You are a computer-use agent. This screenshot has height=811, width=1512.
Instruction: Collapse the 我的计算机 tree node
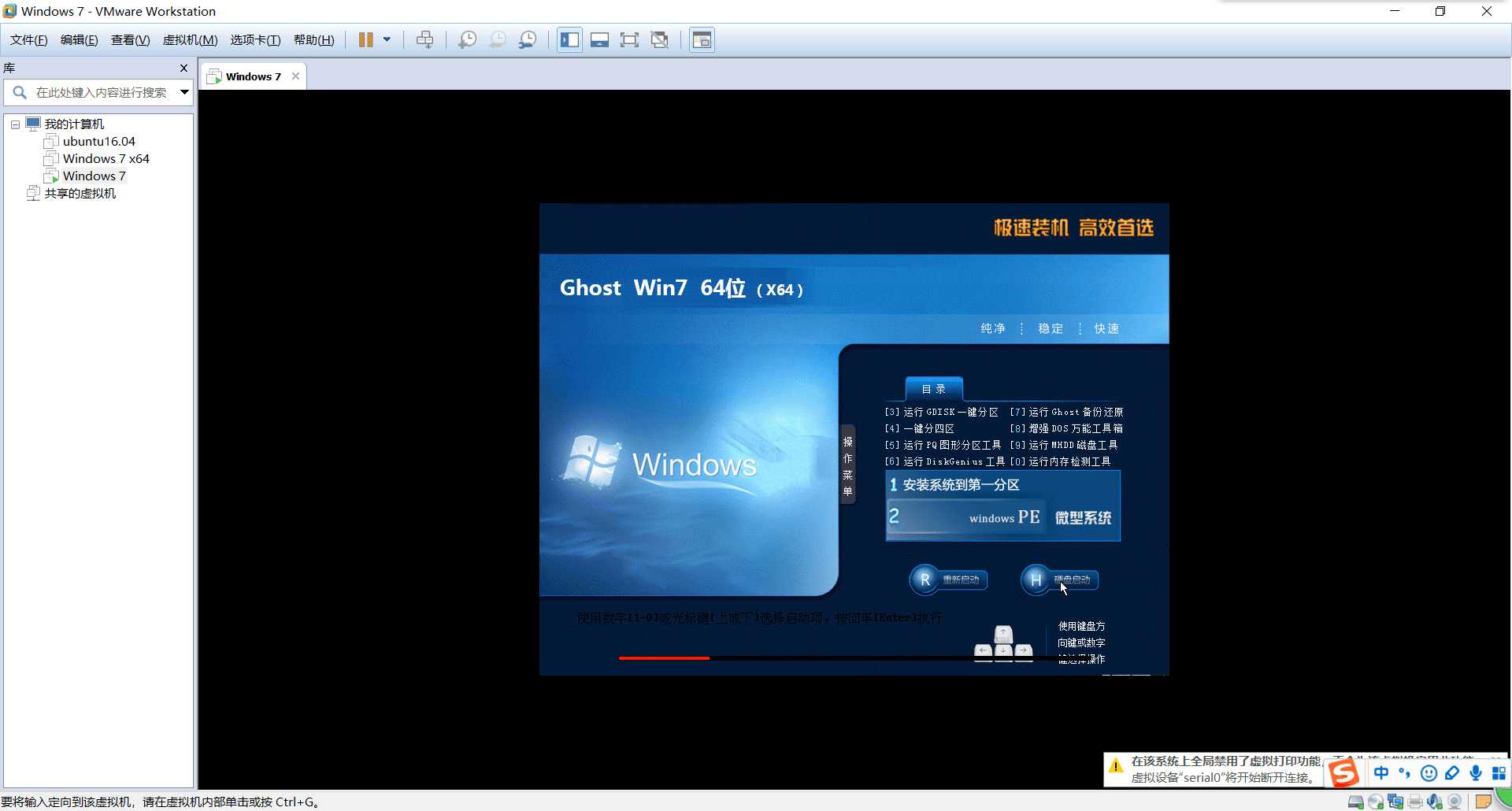coord(15,124)
